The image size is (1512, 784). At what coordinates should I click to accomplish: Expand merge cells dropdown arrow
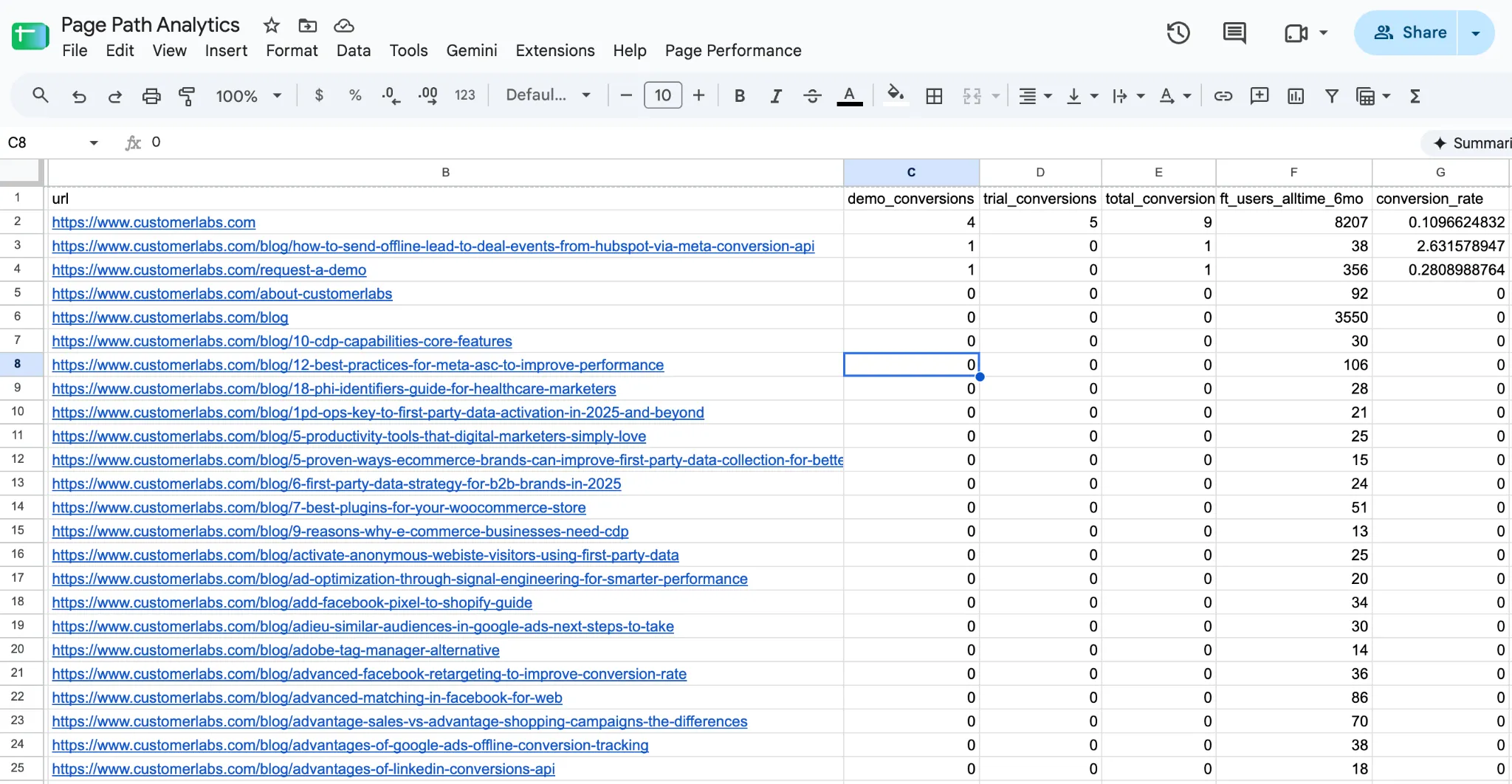[995, 96]
